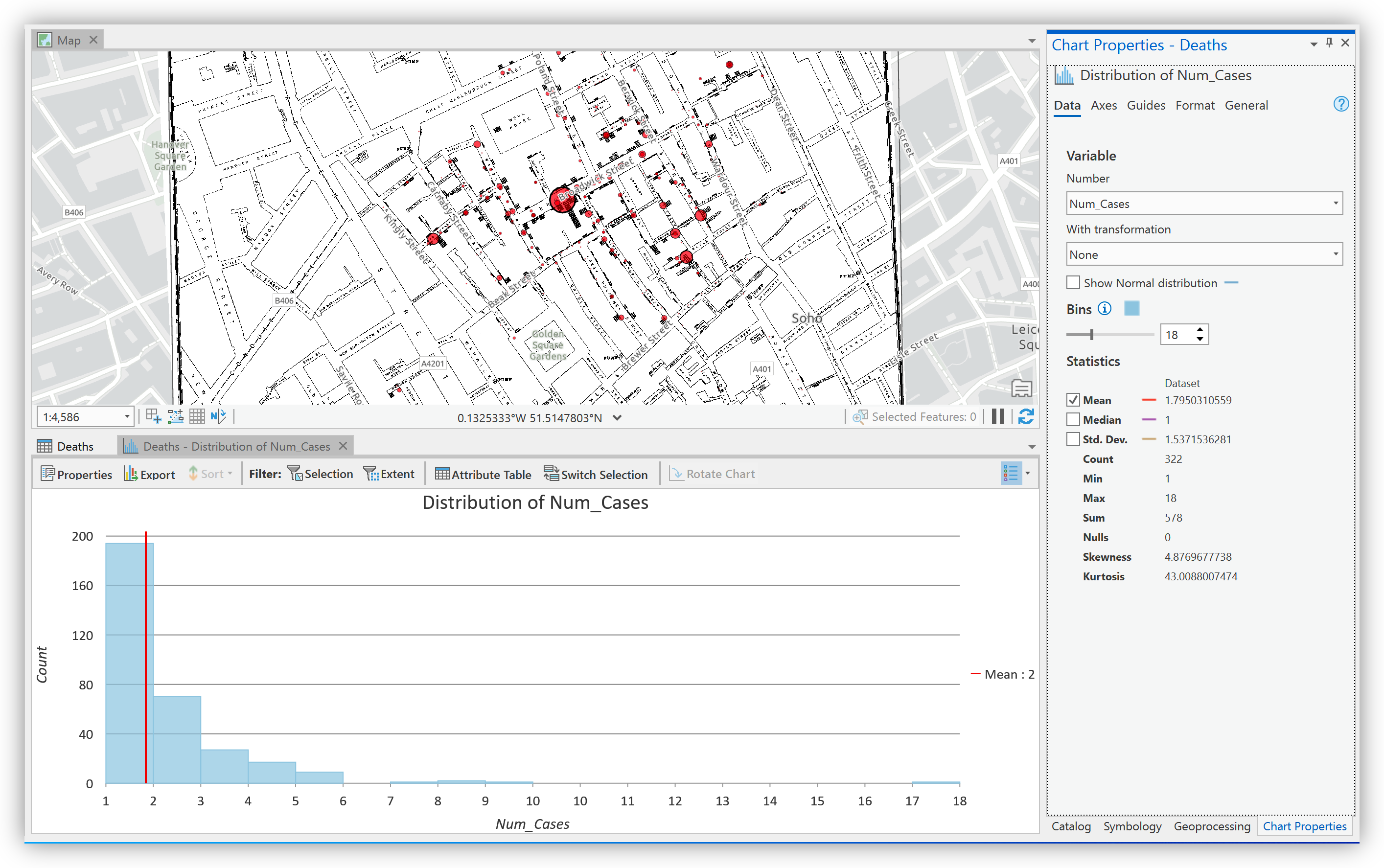Open the map scale 1:4,586 dropdown
The width and height of the screenshot is (1384, 868).
(x=127, y=417)
